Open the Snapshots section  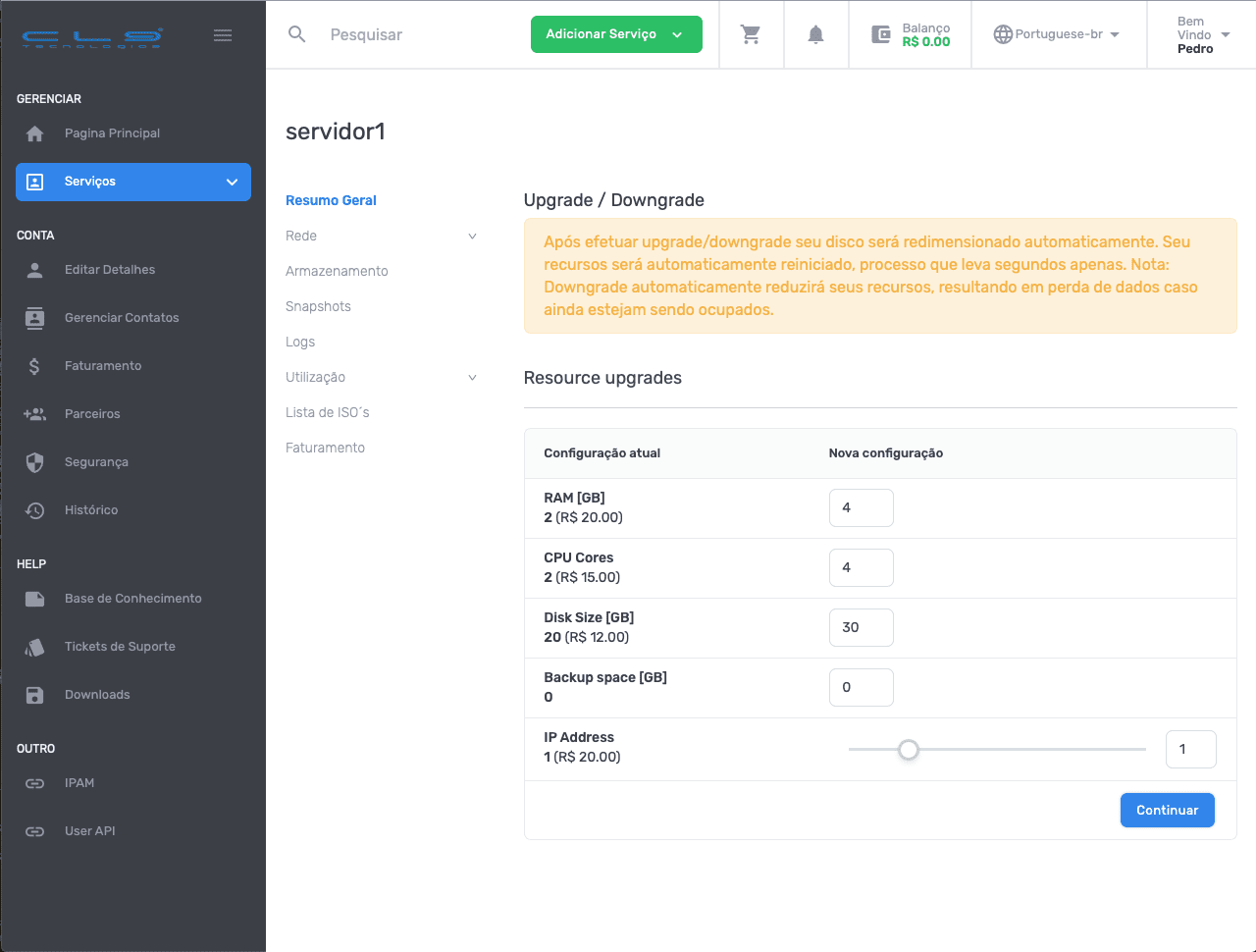[x=318, y=306]
